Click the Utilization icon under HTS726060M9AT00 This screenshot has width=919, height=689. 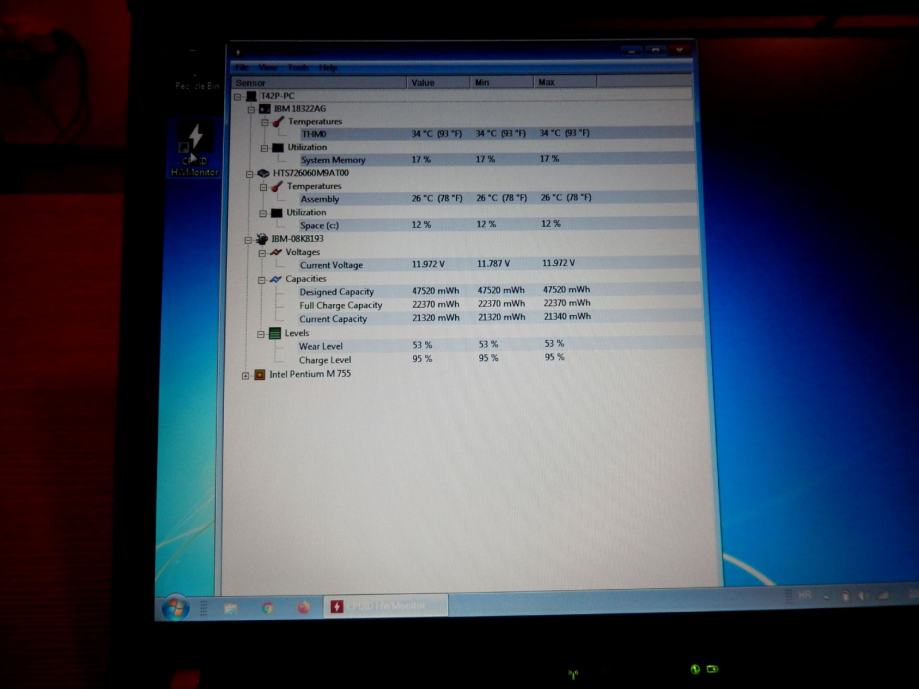point(277,213)
